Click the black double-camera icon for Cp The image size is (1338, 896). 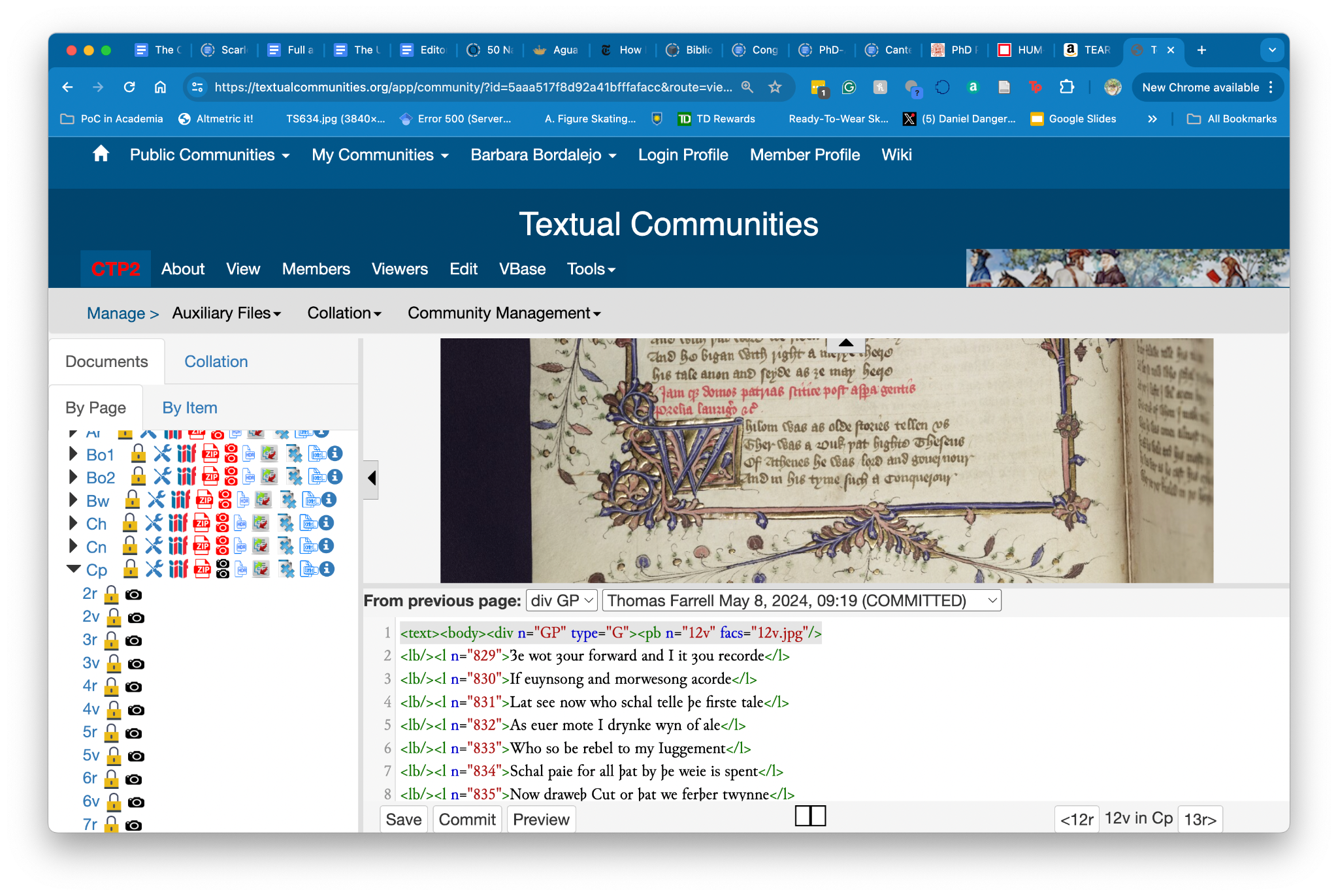(223, 569)
